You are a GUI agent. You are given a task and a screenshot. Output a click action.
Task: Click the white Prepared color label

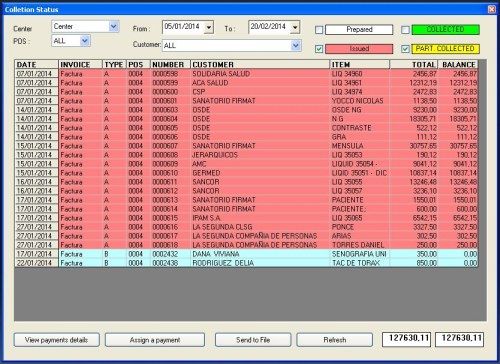coord(359,30)
